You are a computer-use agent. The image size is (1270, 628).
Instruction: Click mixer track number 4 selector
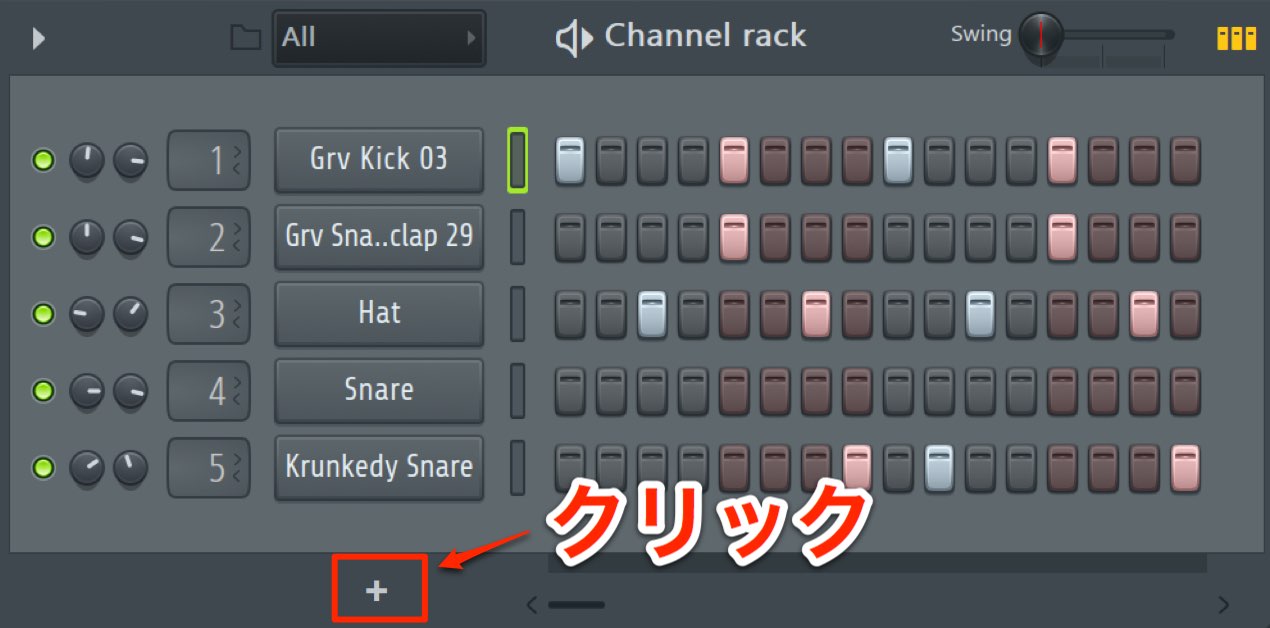coord(208,390)
